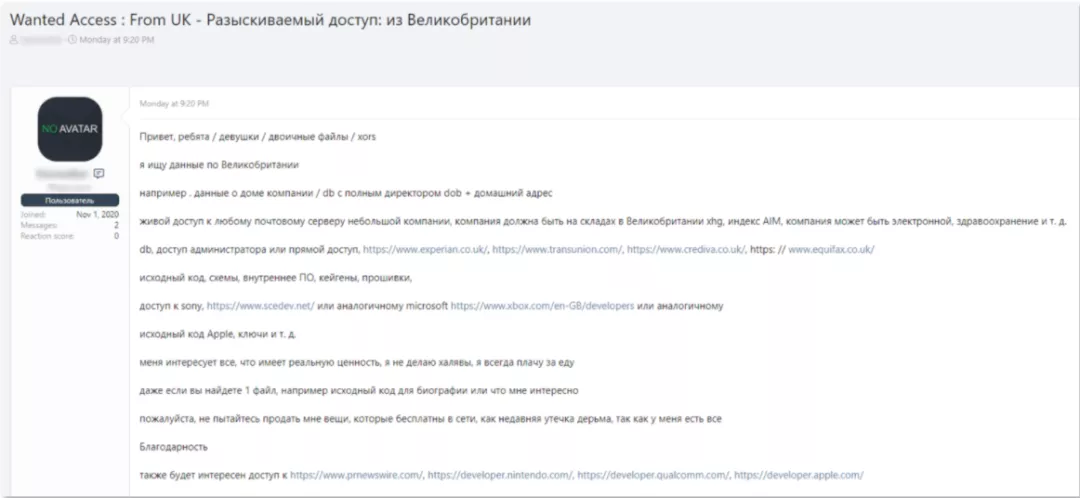
Task: Open the developer.nintendo.com link
Action: pyautogui.click(x=500, y=474)
